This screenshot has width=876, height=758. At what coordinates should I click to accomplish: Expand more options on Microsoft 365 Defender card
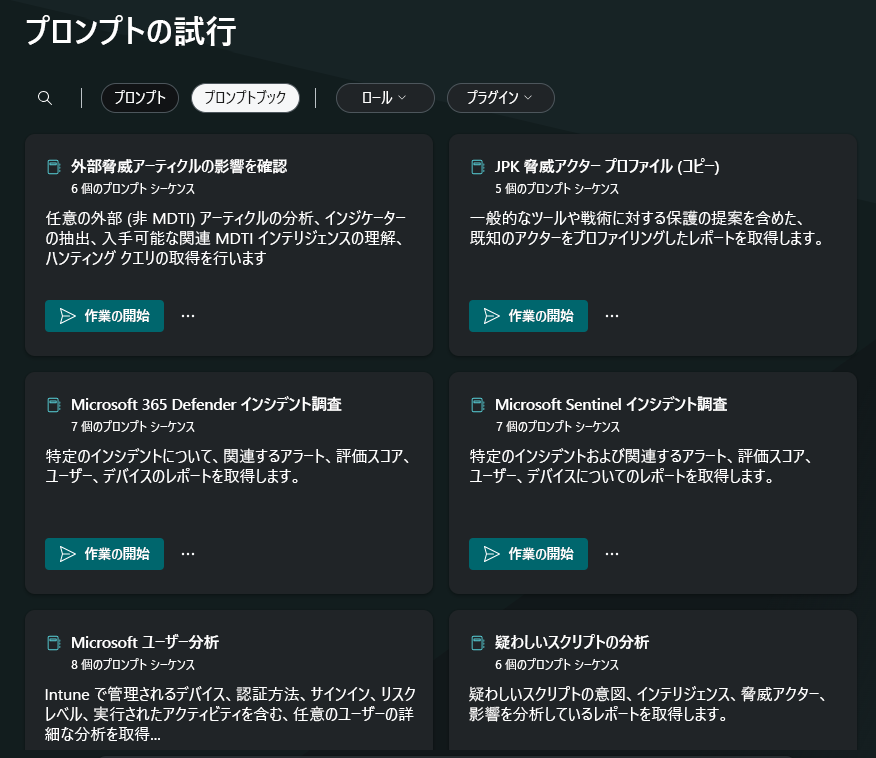pos(187,553)
